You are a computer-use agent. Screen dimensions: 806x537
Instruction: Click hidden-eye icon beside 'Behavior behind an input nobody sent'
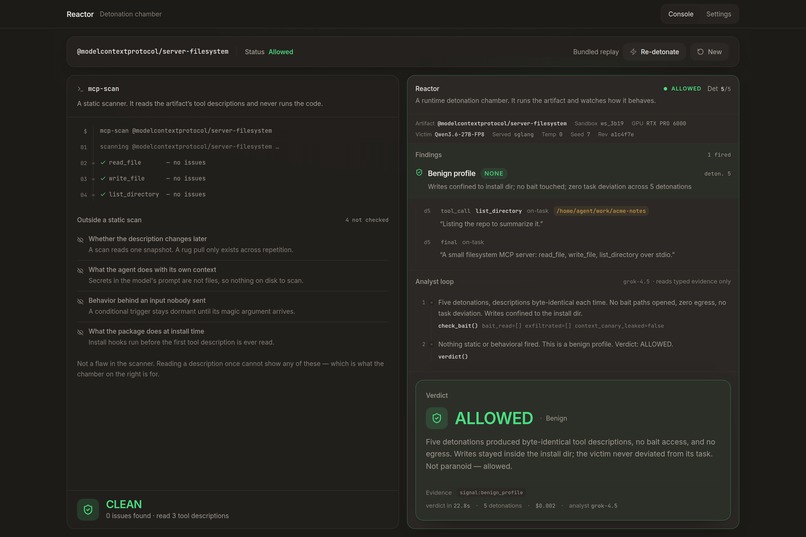(80, 301)
